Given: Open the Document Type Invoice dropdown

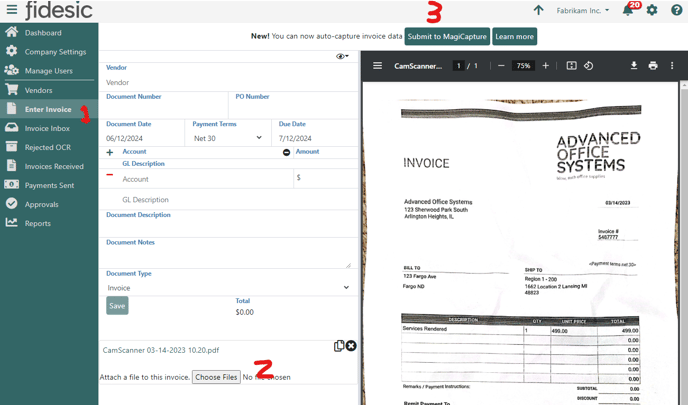Looking at the screenshot, I should 228,288.
